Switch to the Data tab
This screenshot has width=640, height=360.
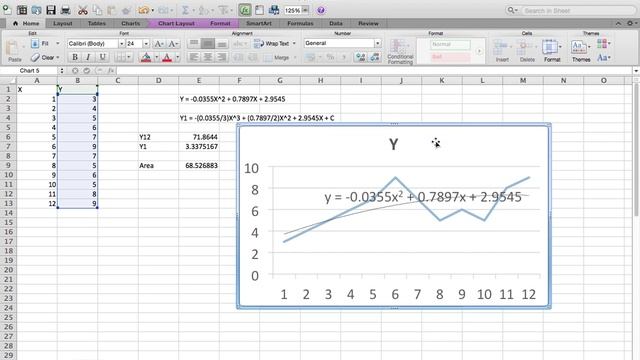point(336,23)
